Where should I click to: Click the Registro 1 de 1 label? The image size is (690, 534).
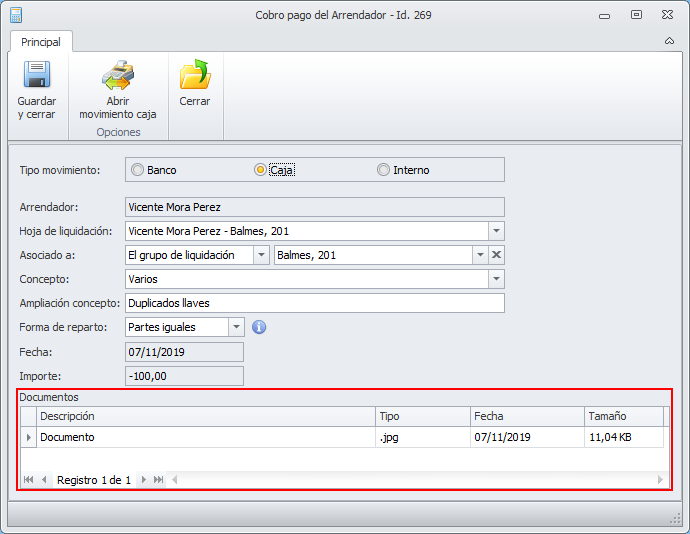[94, 480]
